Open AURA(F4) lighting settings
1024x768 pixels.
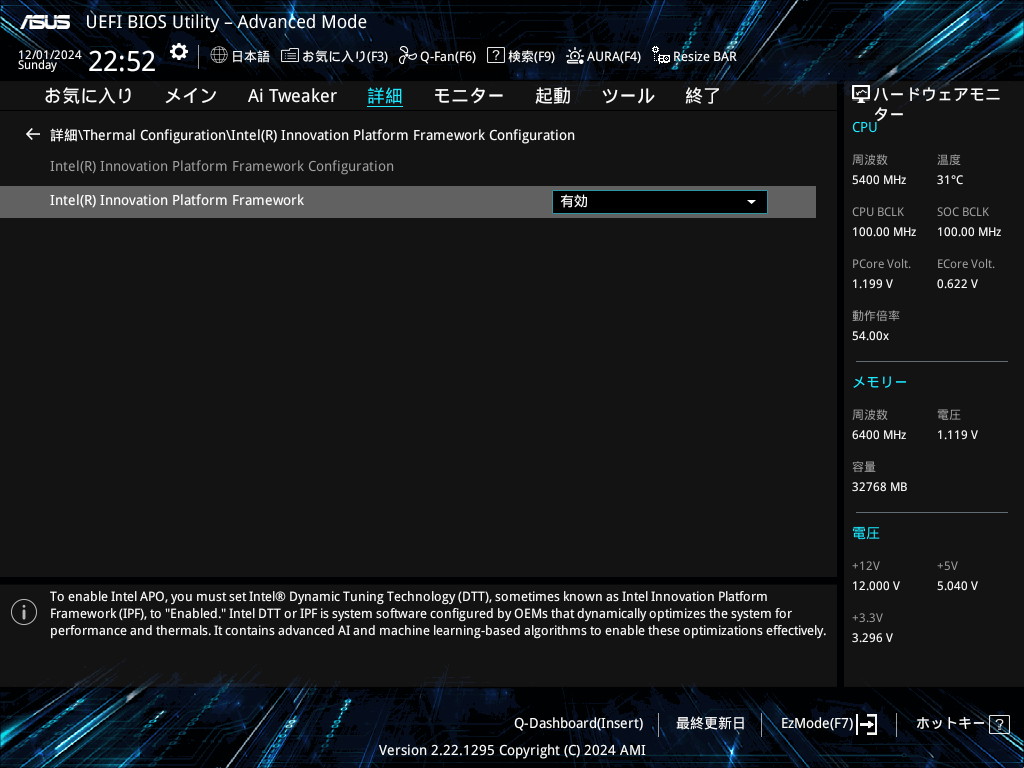point(603,56)
